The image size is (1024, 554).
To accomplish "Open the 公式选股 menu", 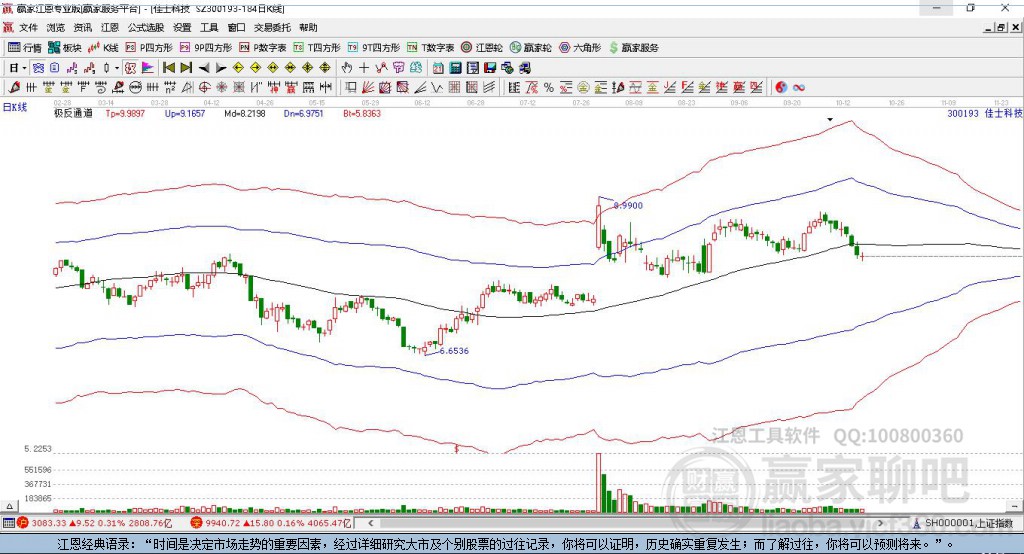I will 146,27.
